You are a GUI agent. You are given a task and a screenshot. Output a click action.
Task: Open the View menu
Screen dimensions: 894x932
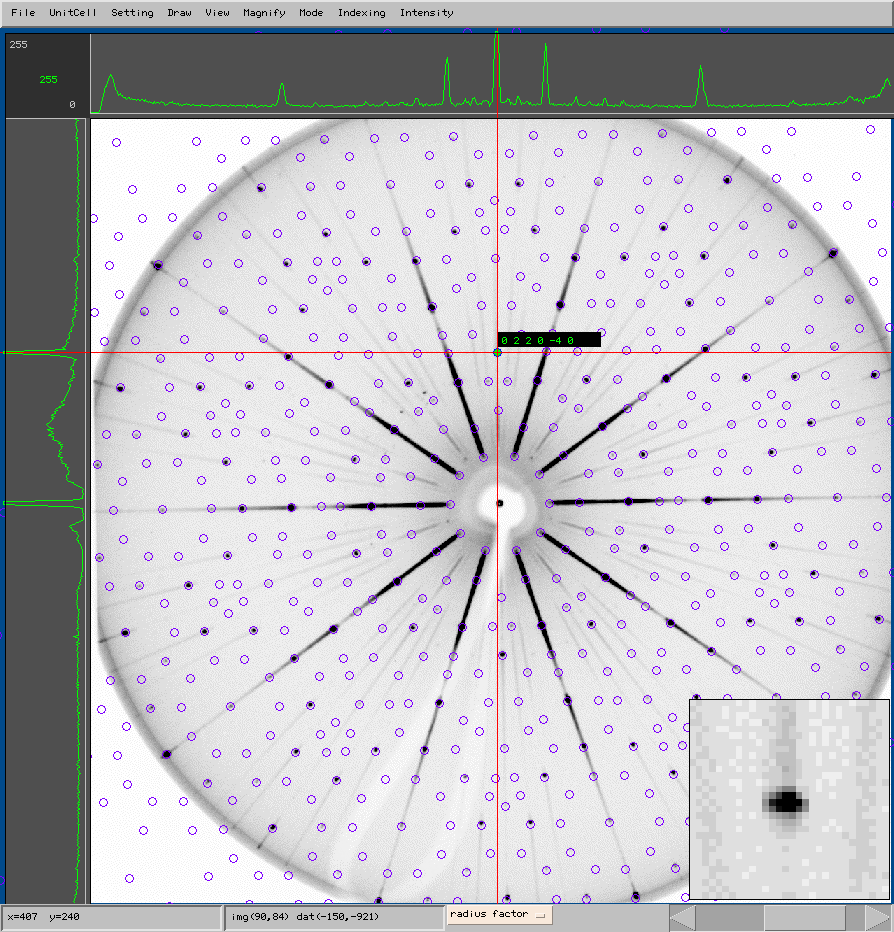pyautogui.click(x=217, y=12)
